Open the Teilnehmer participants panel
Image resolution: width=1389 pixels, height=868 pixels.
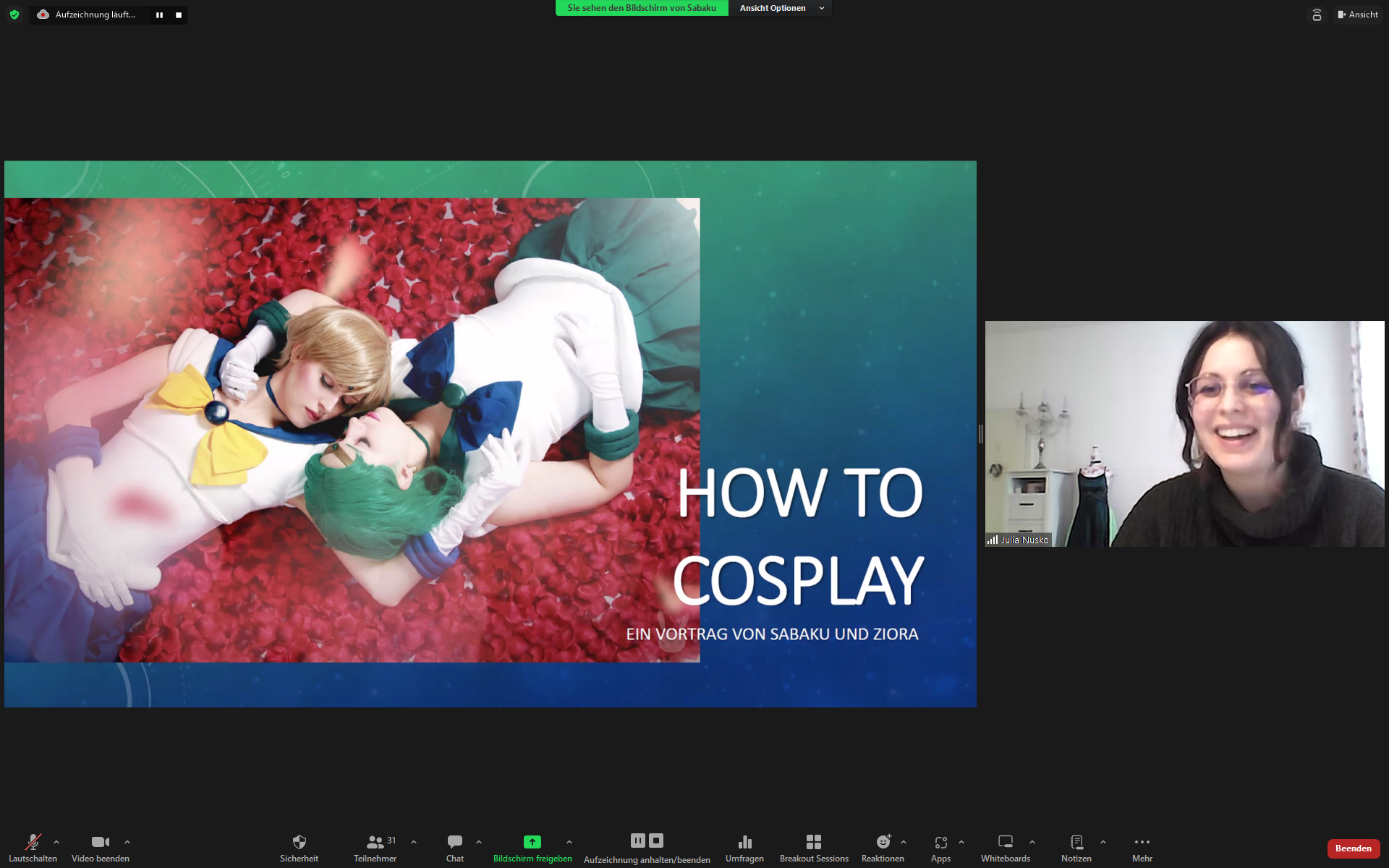[x=375, y=848]
